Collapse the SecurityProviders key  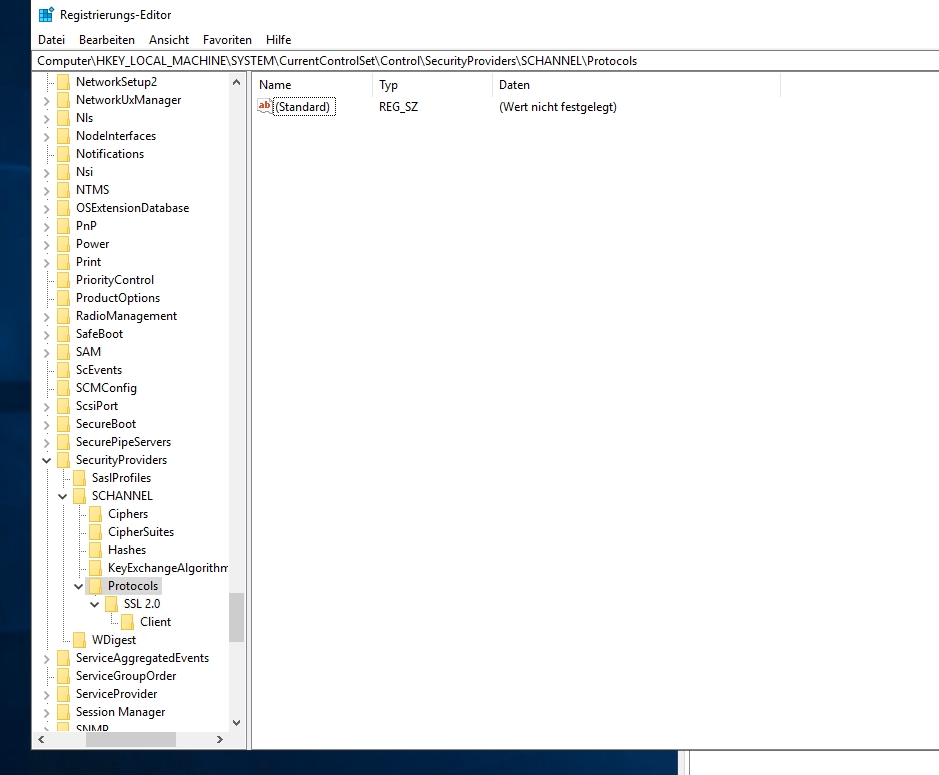tap(46, 460)
